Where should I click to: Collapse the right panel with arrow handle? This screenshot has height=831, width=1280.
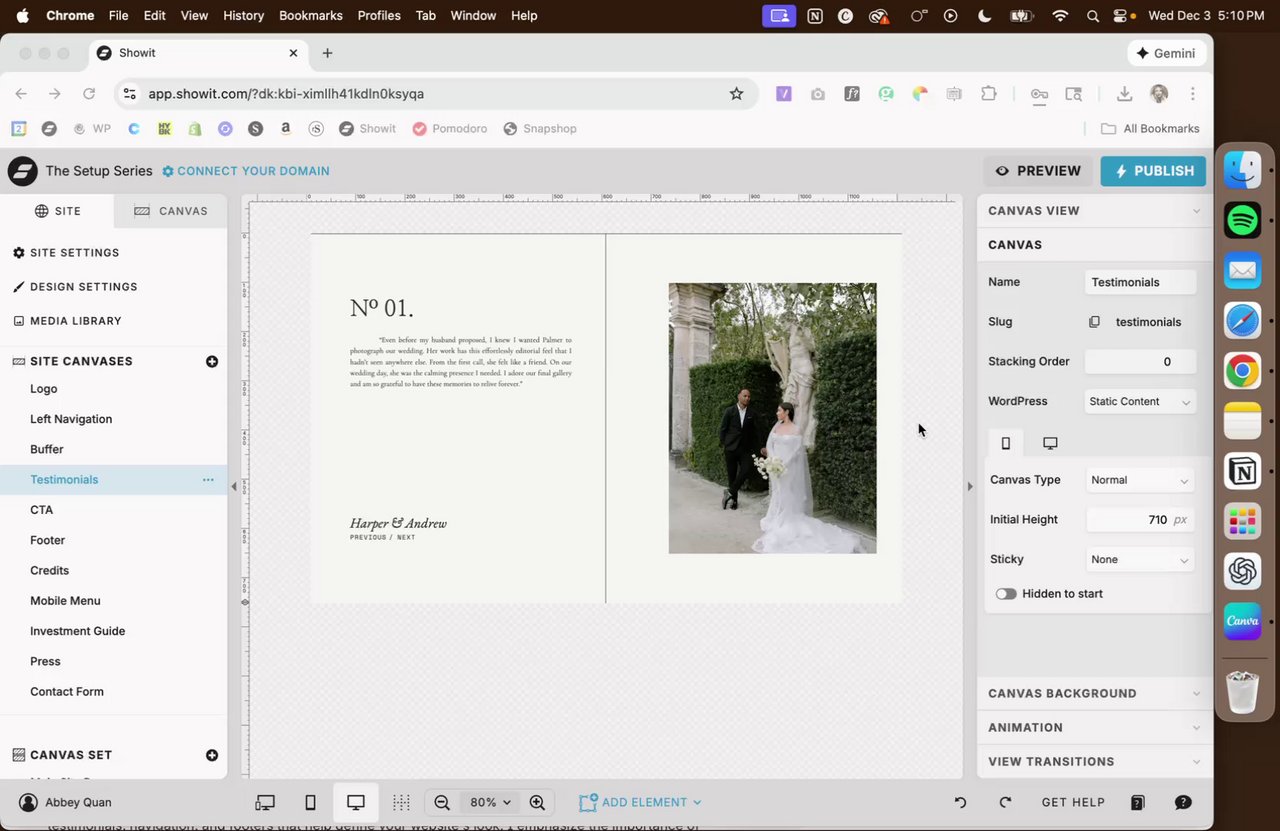(969, 487)
